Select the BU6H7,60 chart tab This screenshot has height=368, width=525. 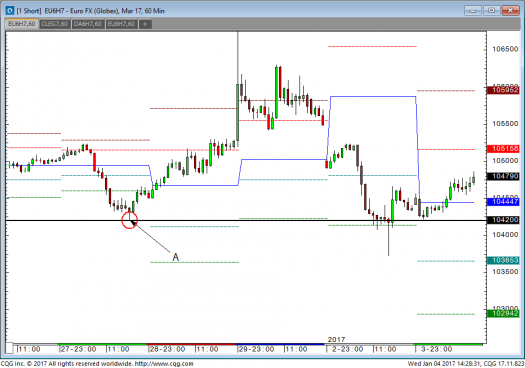pyautogui.click(x=122, y=24)
